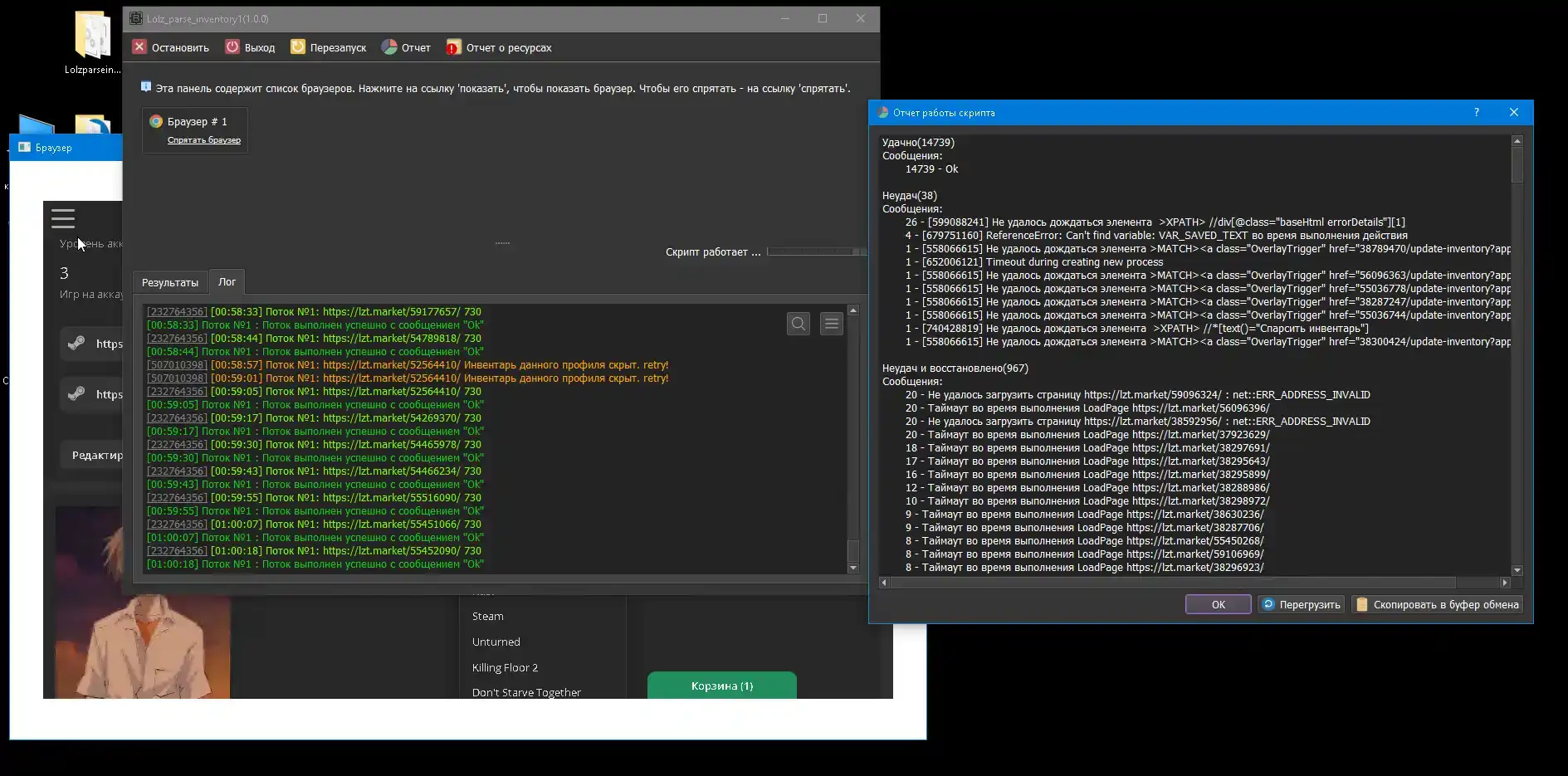Click the log search magnifier icon
The width and height of the screenshot is (1568, 776).
point(799,324)
